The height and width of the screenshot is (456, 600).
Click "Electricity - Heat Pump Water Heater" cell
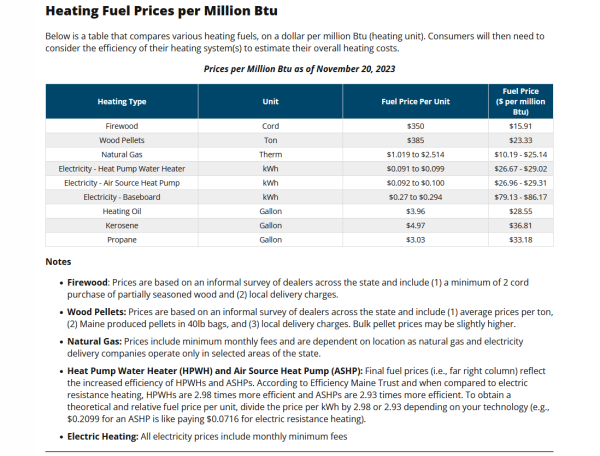point(122,169)
